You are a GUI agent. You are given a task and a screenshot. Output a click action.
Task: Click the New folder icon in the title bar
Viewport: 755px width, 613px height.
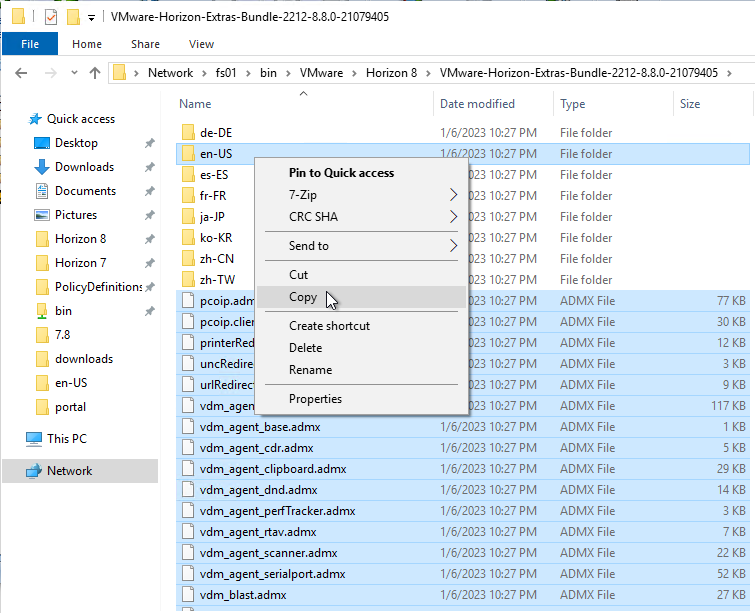[x=73, y=17]
